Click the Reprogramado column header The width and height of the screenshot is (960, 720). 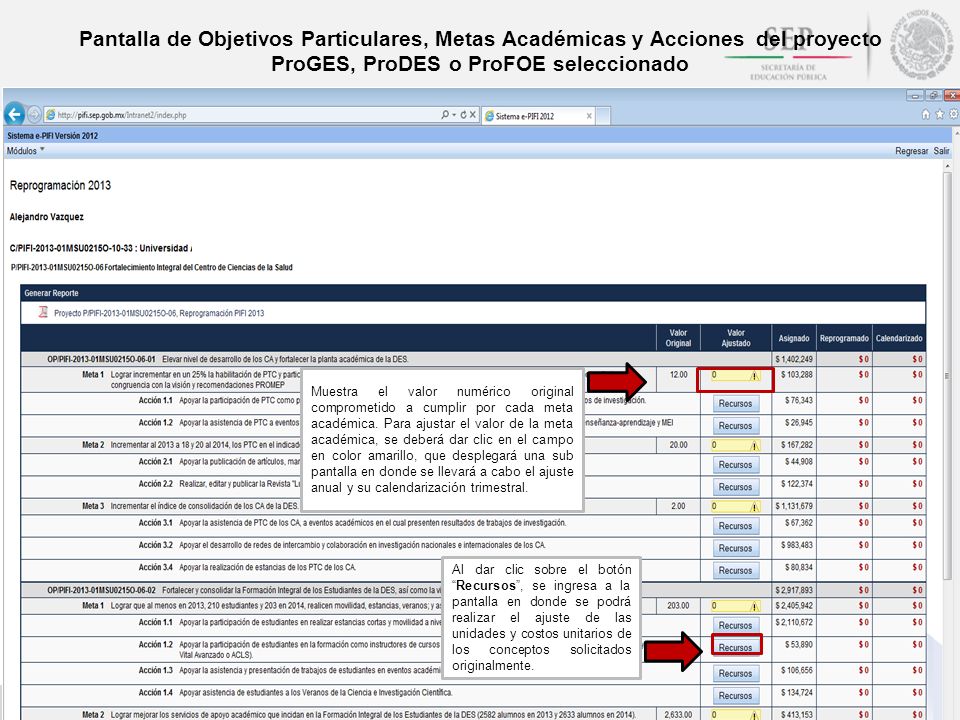tap(844, 338)
